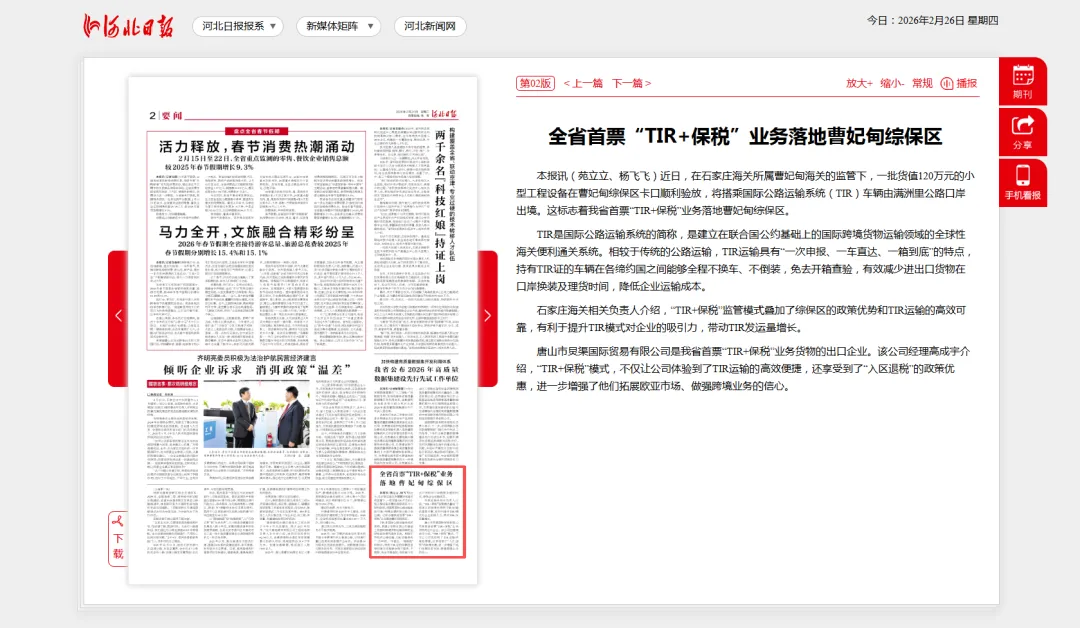This screenshot has width=1080, height=628.
Task: Click the 2 要闻 page header
Action: coord(165,116)
